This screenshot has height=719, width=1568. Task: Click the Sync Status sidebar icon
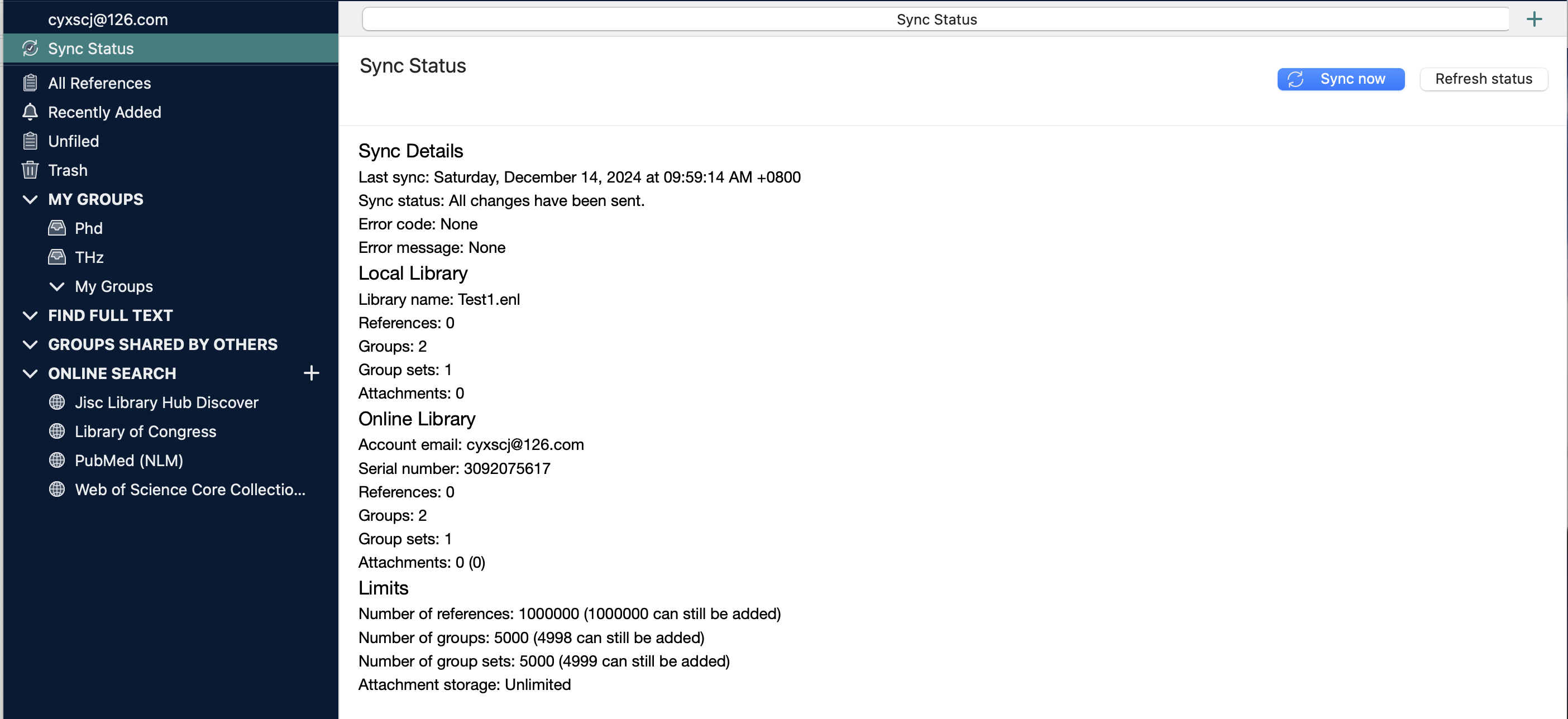[30, 48]
